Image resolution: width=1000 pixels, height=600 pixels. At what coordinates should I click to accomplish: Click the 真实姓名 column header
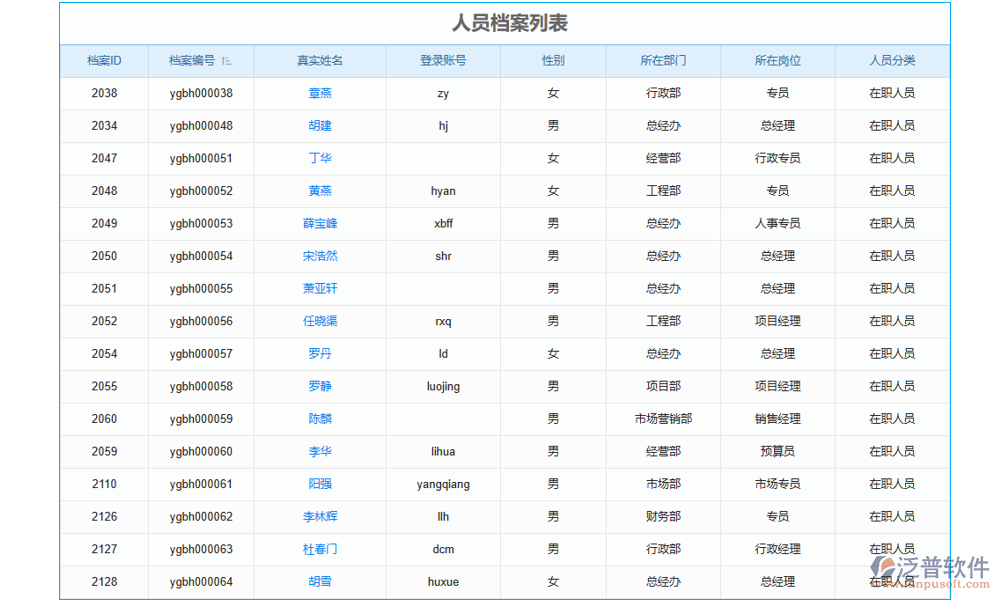point(320,60)
